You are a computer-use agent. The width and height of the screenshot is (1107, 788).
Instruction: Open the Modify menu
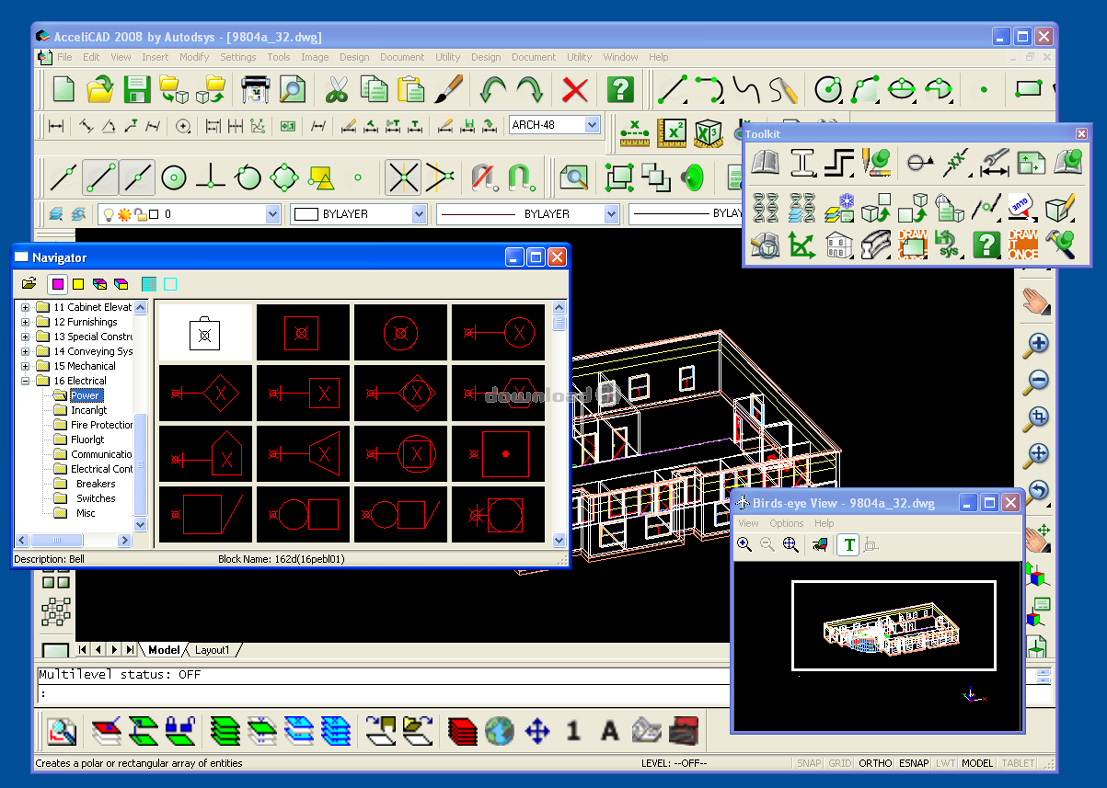pos(193,57)
